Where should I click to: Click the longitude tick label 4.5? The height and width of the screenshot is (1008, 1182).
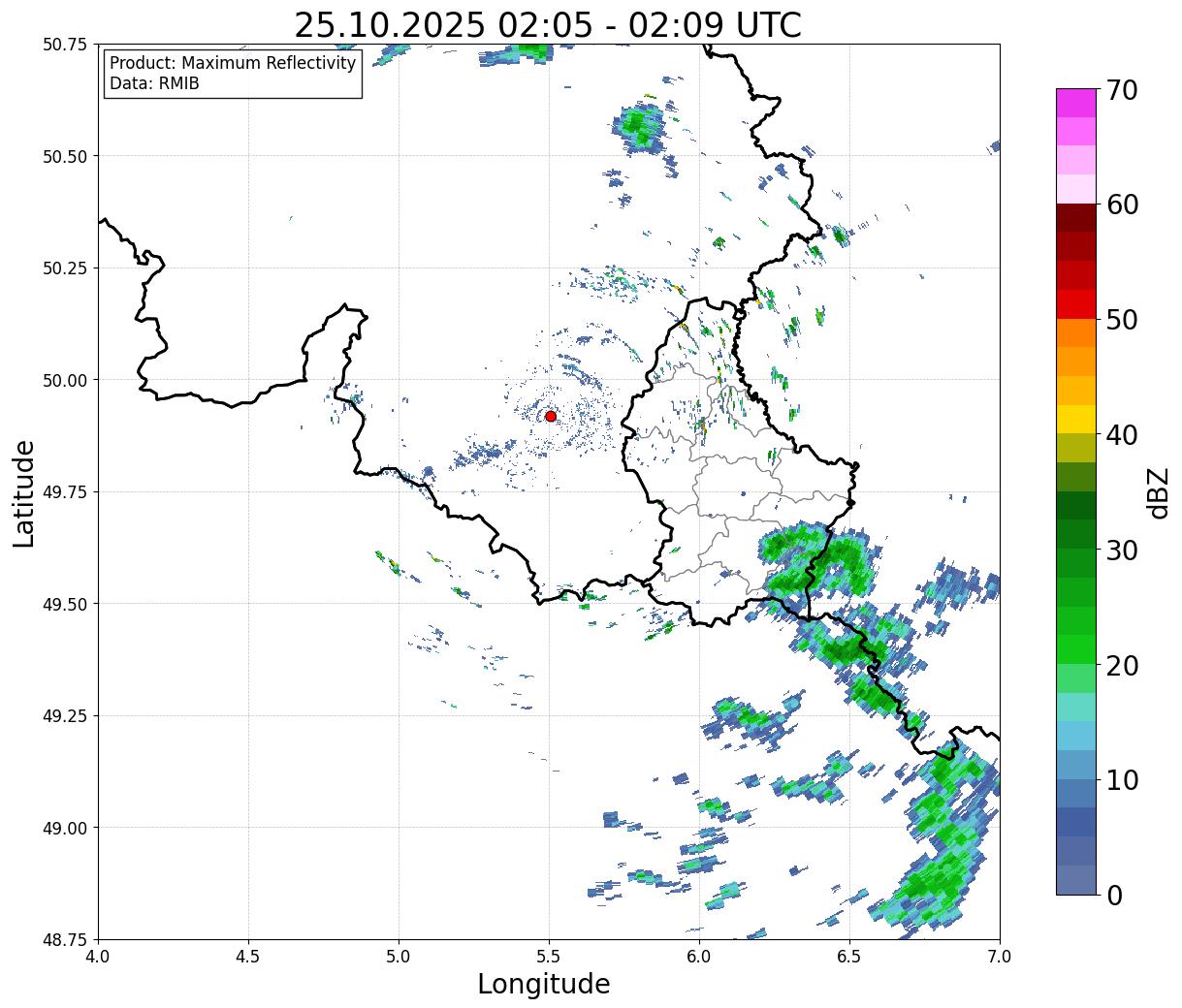248,956
